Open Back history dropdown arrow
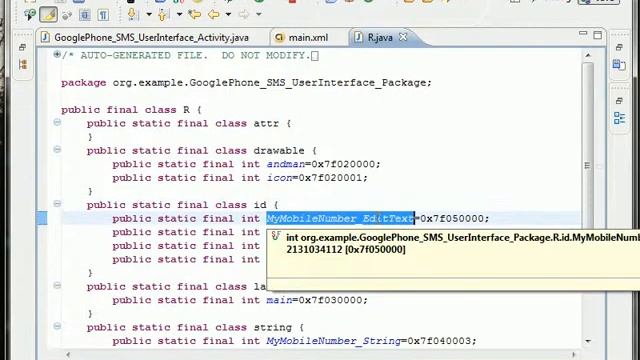 [x=228, y=15]
